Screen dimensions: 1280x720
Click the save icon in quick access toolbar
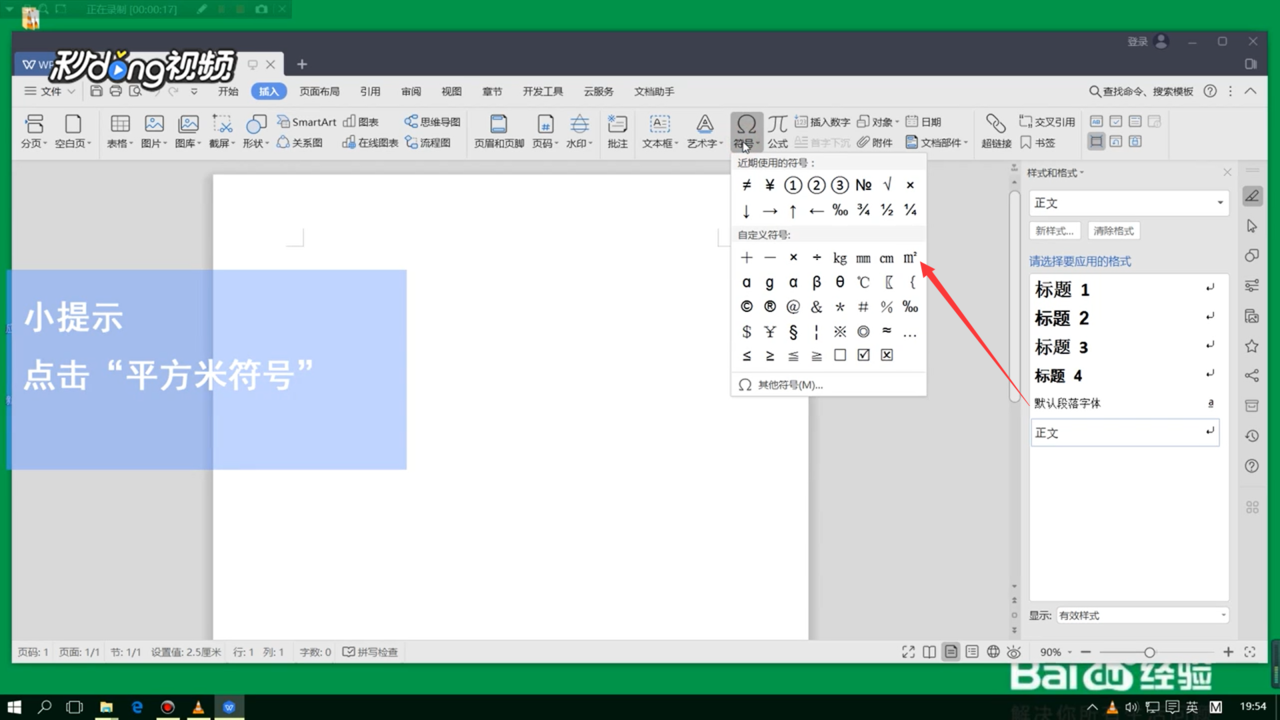pyautogui.click(x=96, y=91)
